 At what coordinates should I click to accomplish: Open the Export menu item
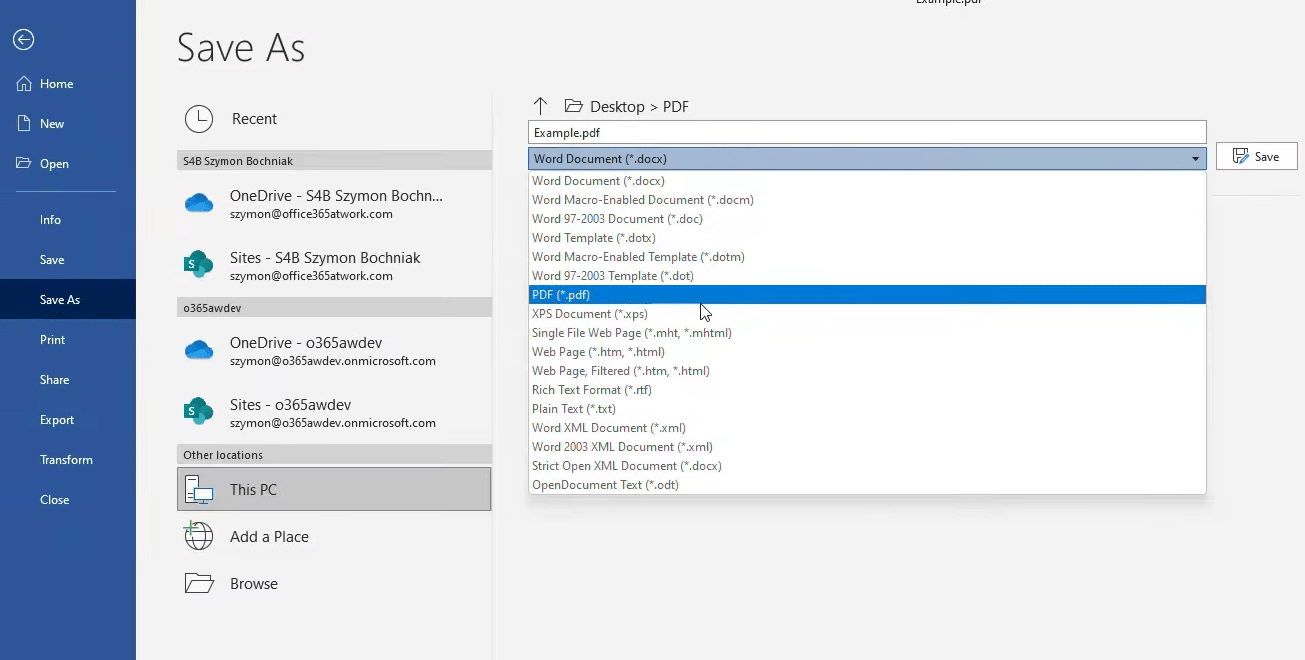coord(59,419)
